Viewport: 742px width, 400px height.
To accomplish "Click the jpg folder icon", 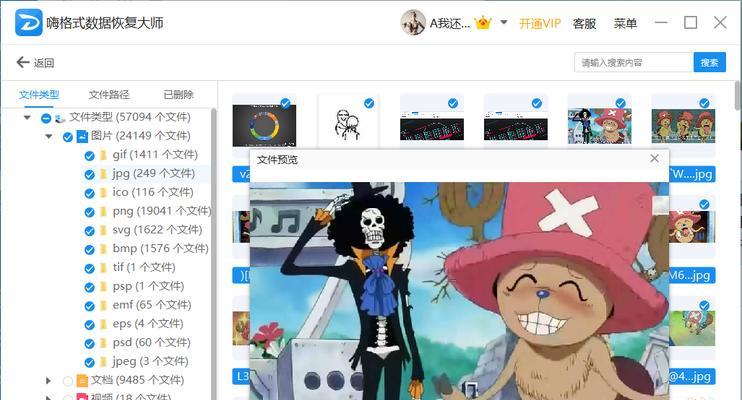I will click(x=103, y=174).
